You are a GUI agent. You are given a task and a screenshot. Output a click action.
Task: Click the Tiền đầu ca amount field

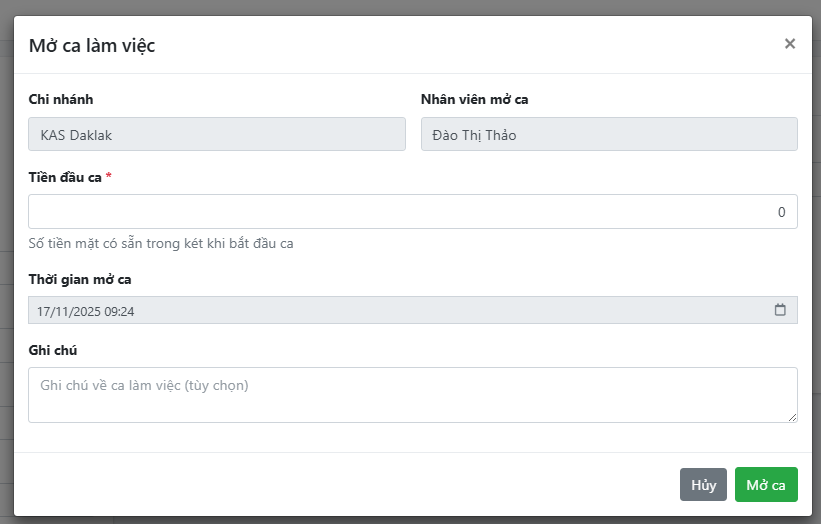(412, 212)
